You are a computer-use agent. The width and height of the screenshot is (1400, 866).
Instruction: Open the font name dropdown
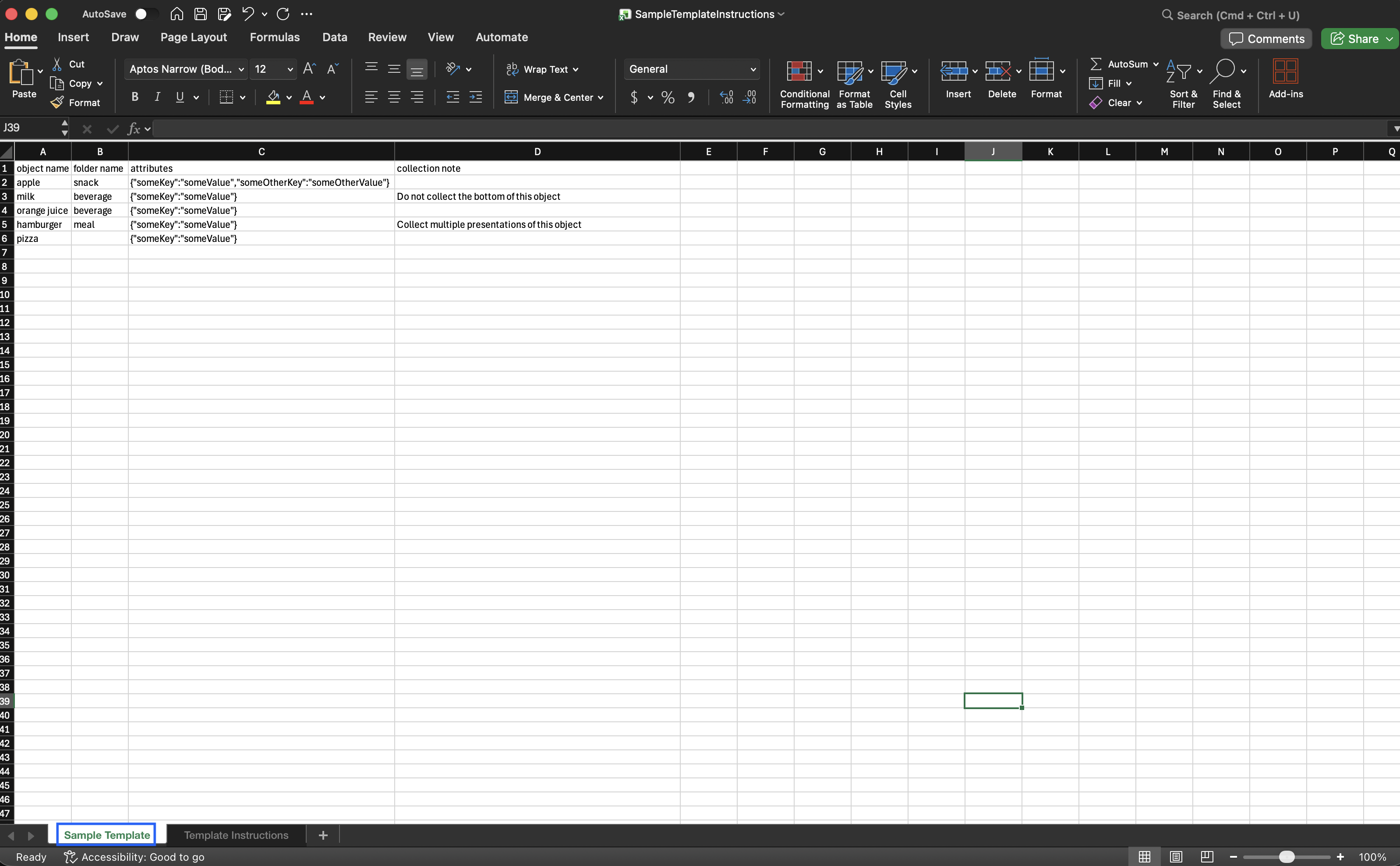coord(241,69)
